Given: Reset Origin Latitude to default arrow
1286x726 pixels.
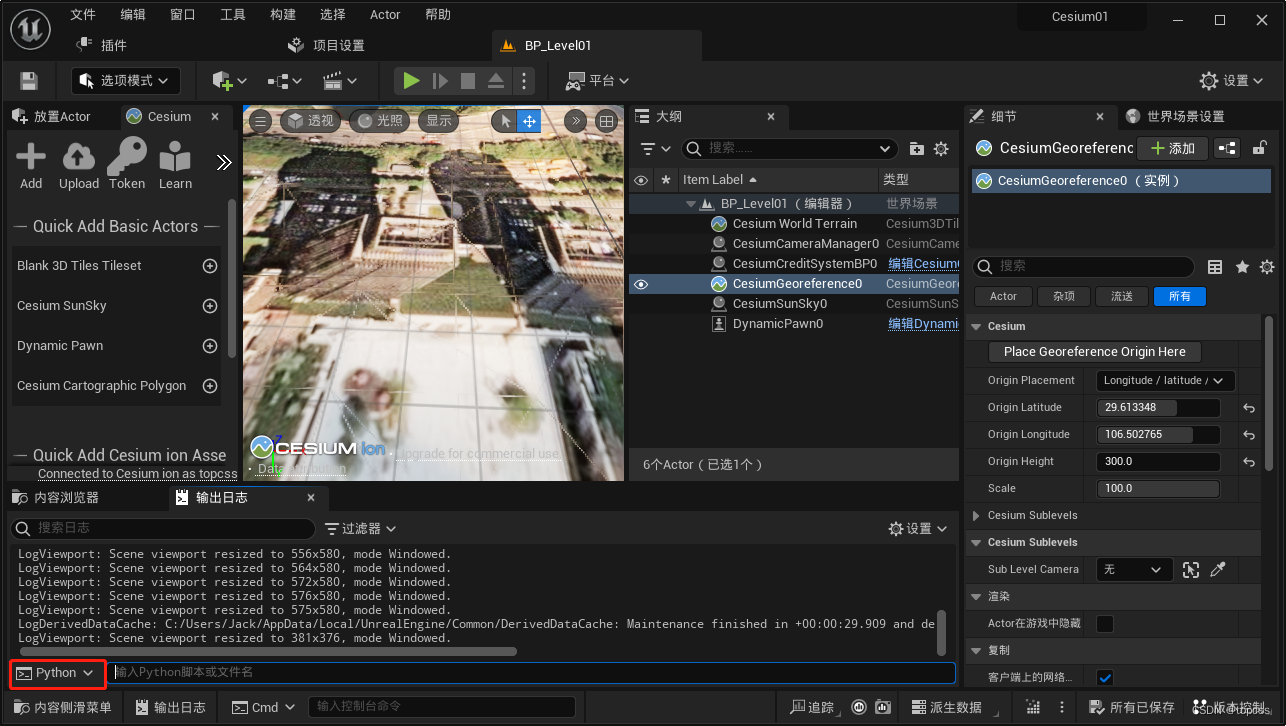Looking at the screenshot, I should (x=1249, y=408).
